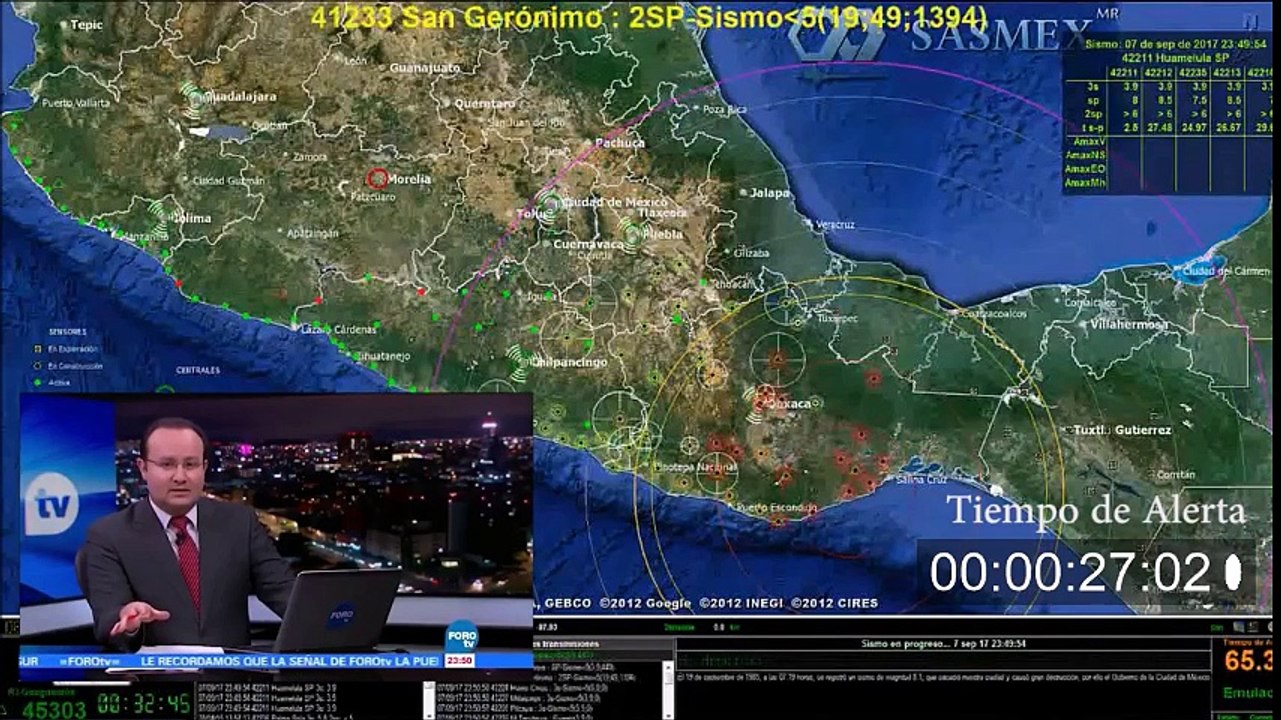This screenshot has width=1281, height=720.
Task: Select the AmaxEO row label
Action: click(1085, 169)
